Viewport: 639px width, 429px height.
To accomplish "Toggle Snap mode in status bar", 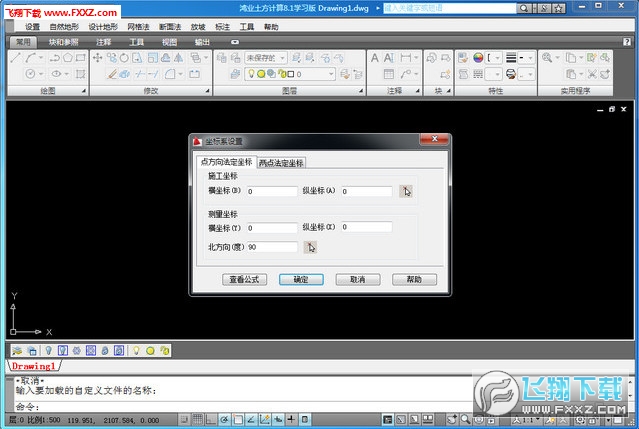I will pyautogui.click(x=184, y=420).
